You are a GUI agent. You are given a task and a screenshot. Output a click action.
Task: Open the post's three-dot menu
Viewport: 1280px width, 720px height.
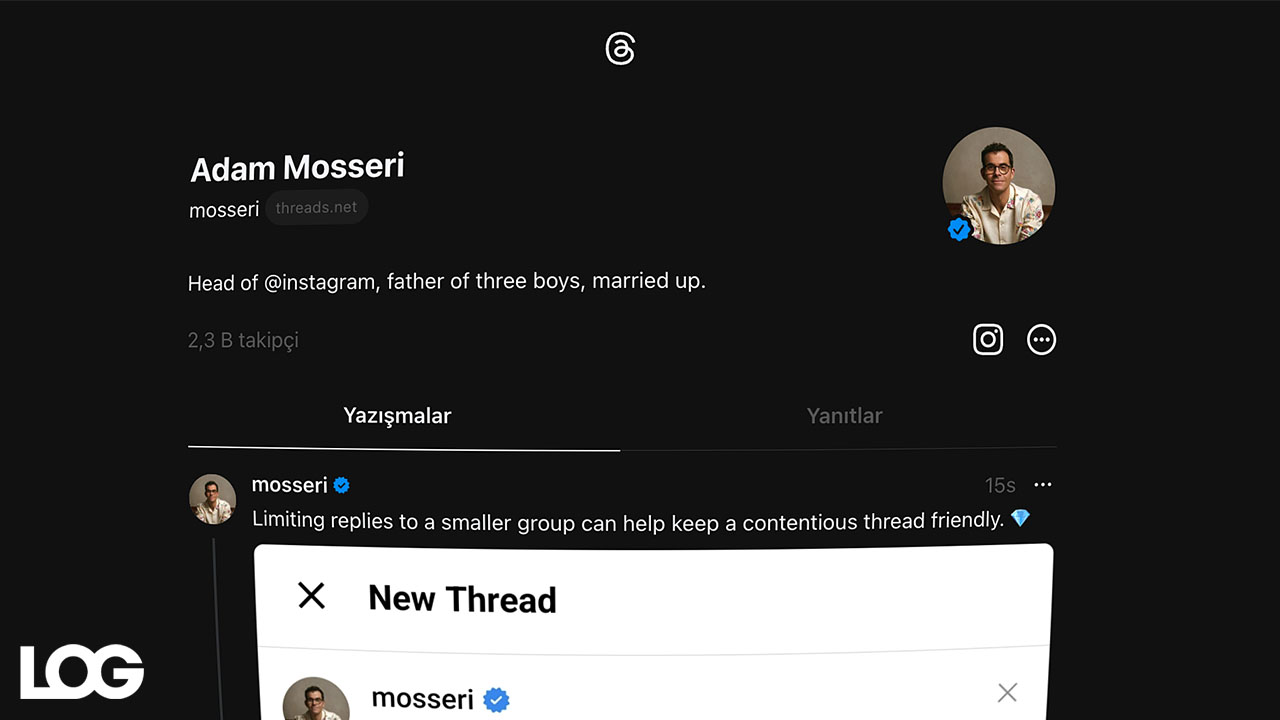click(x=1043, y=485)
